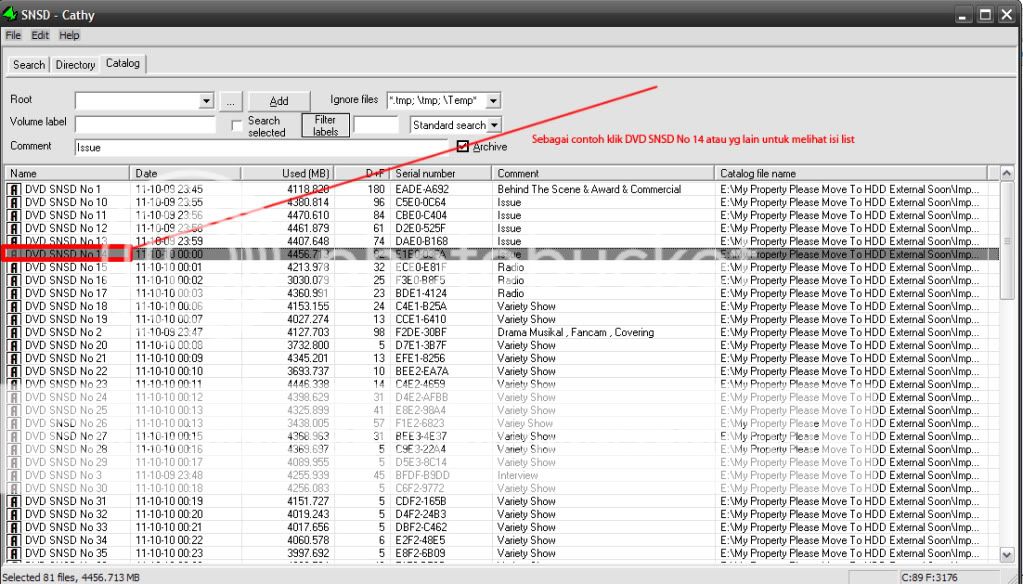Select the archive icon beside DVD SNSD No 27
1023x584 pixels.
coord(14,437)
